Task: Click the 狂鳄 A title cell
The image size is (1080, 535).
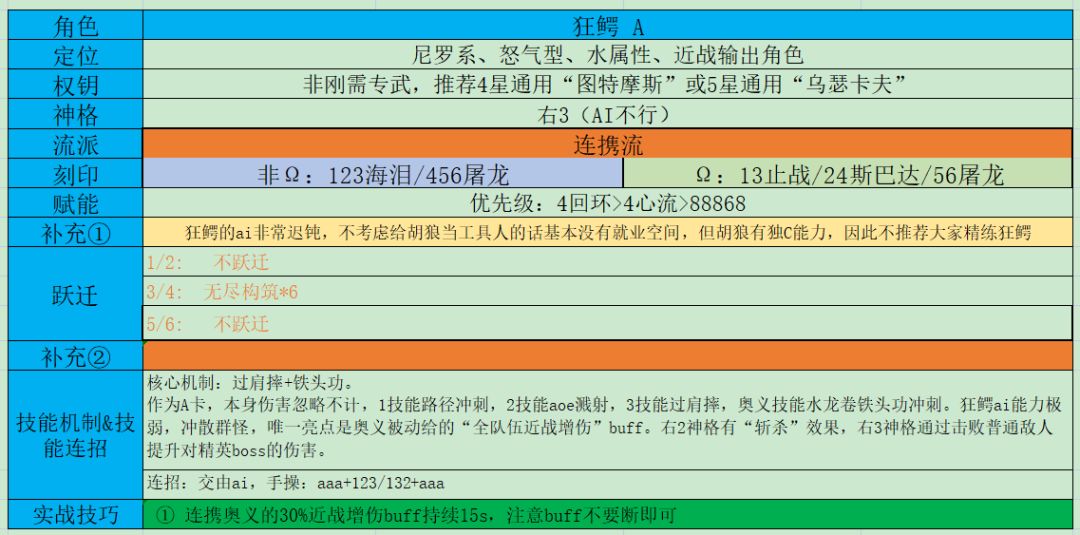Action: 608,25
